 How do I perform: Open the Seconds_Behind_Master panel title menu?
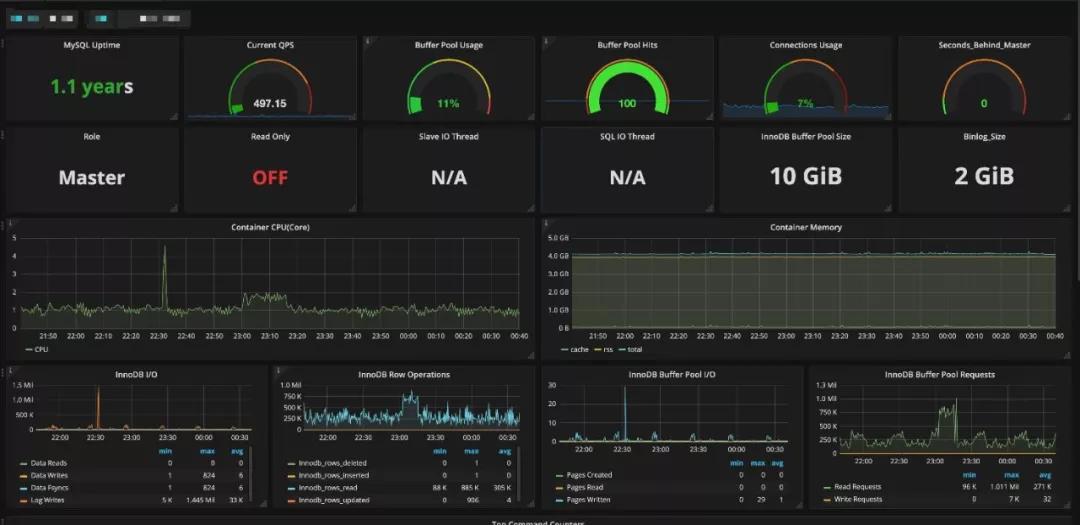(x=984, y=45)
